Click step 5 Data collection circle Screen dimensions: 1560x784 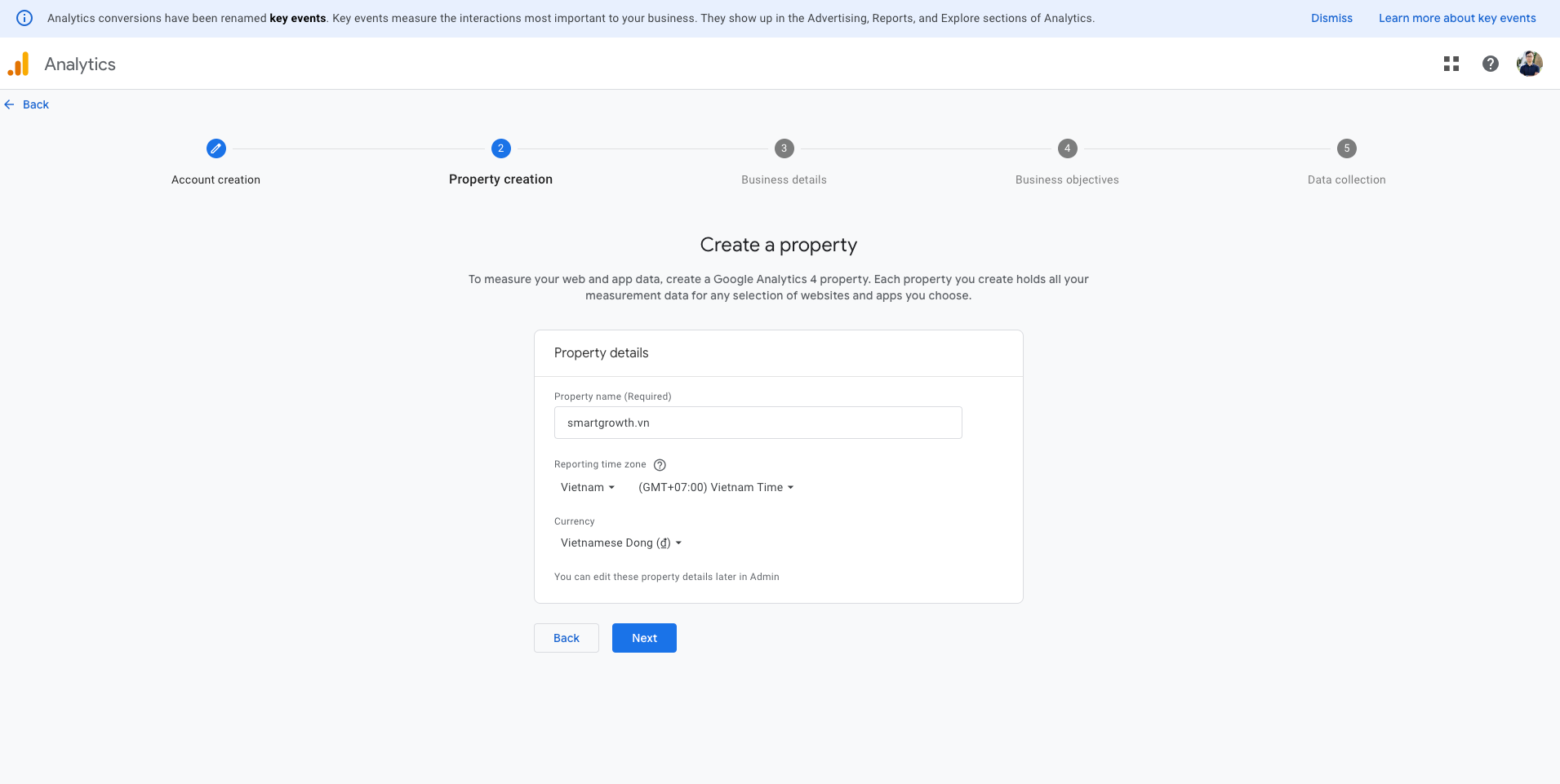point(1346,148)
